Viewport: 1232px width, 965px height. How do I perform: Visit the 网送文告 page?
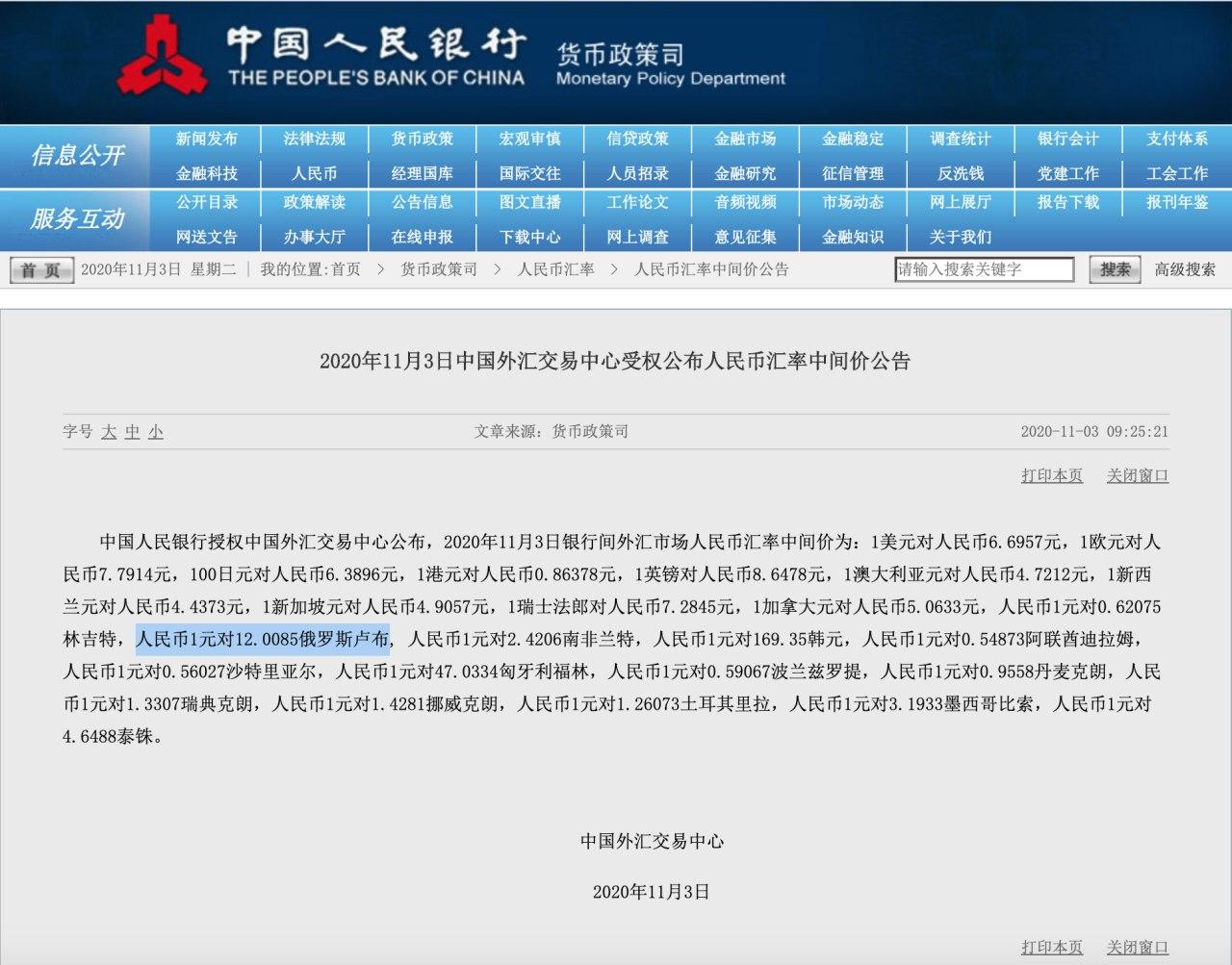point(207,237)
